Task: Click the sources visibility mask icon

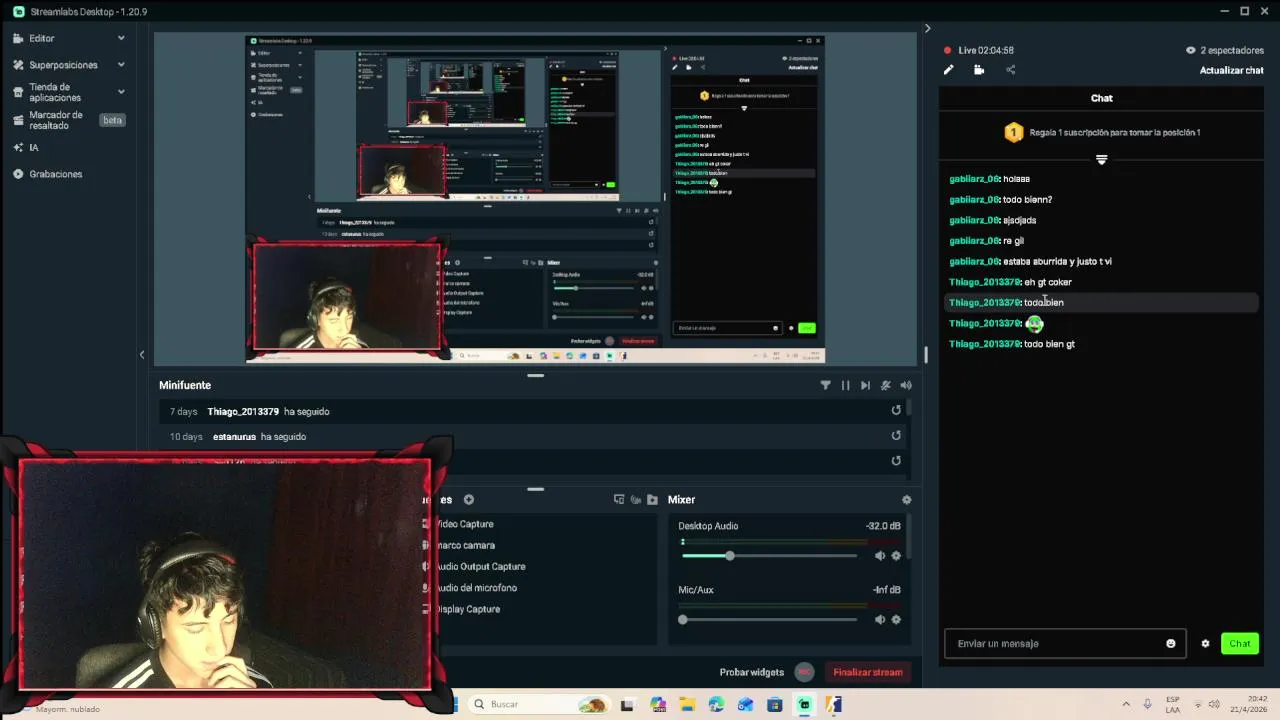Action: tap(636, 500)
